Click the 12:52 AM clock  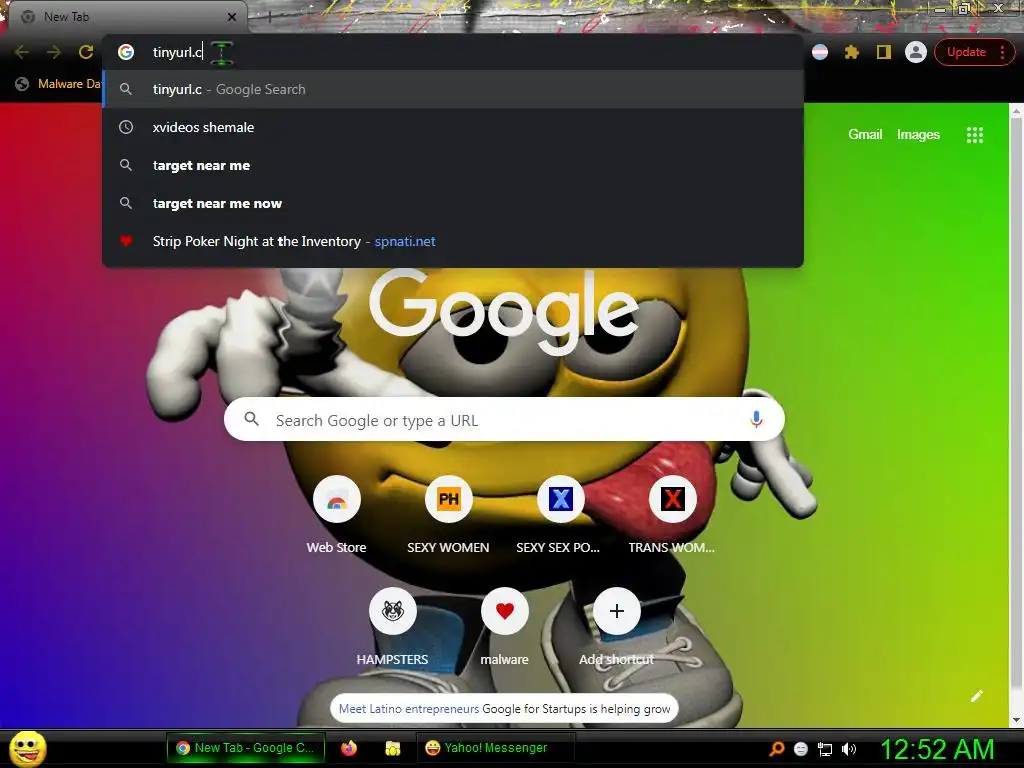[937, 749]
